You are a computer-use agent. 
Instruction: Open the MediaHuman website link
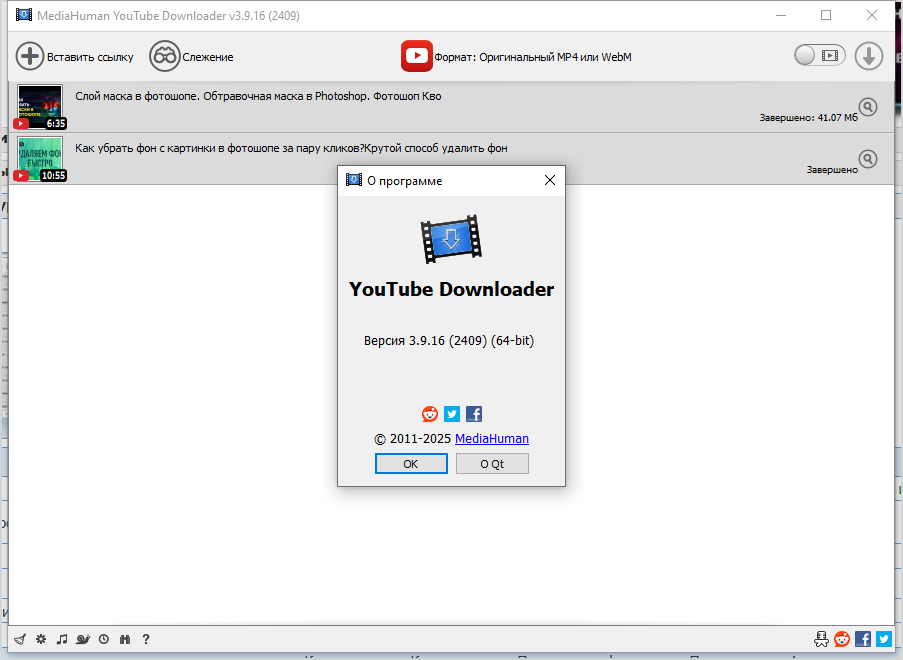pyautogui.click(x=492, y=439)
